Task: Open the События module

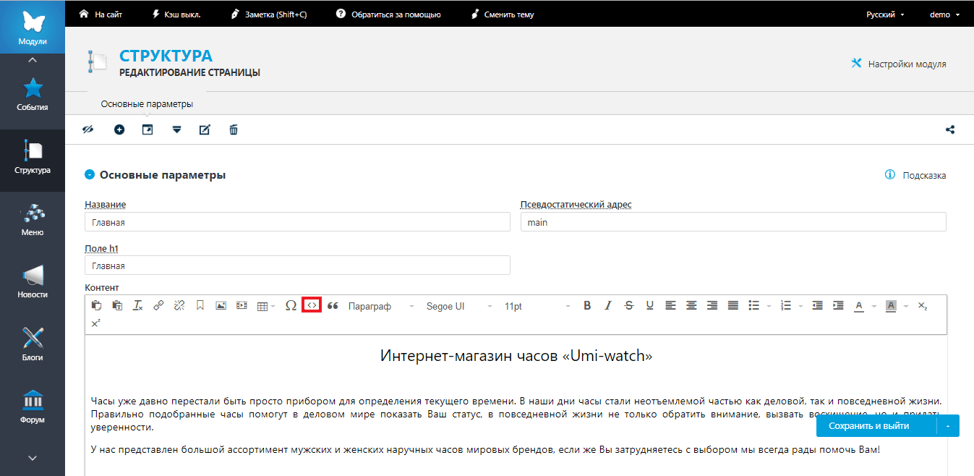Action: (x=32, y=95)
